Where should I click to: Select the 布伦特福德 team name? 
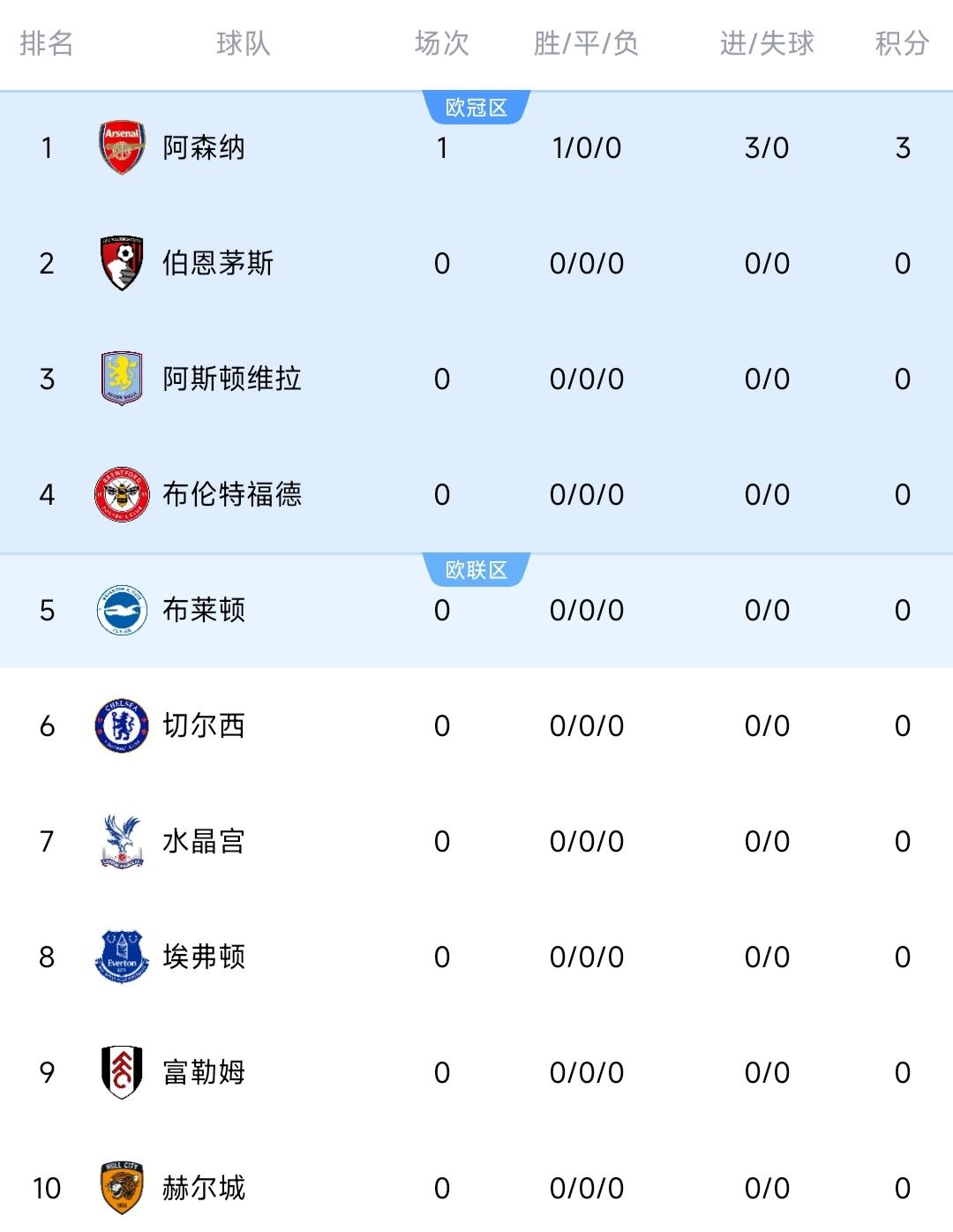(x=232, y=494)
